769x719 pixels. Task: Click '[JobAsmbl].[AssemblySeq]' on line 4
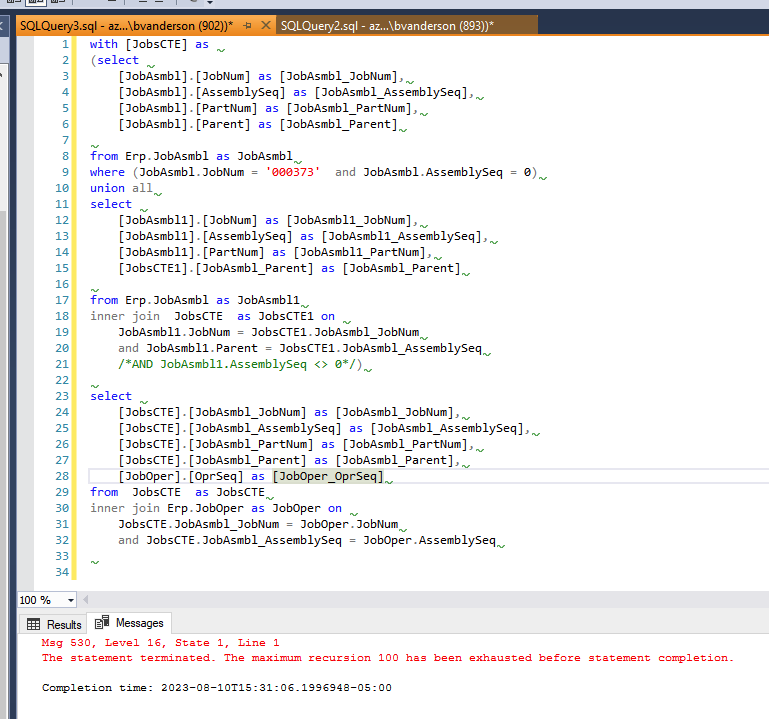point(202,92)
